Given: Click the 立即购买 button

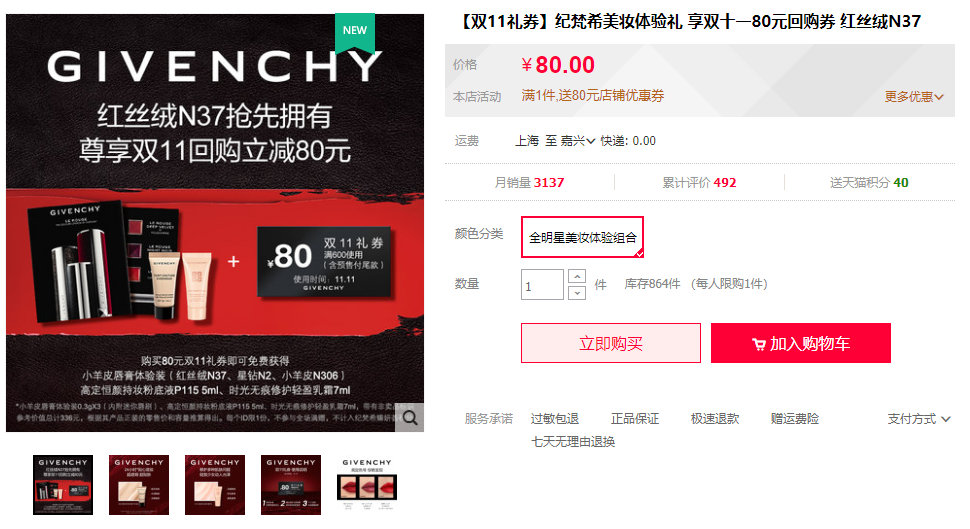Looking at the screenshot, I should [611, 343].
